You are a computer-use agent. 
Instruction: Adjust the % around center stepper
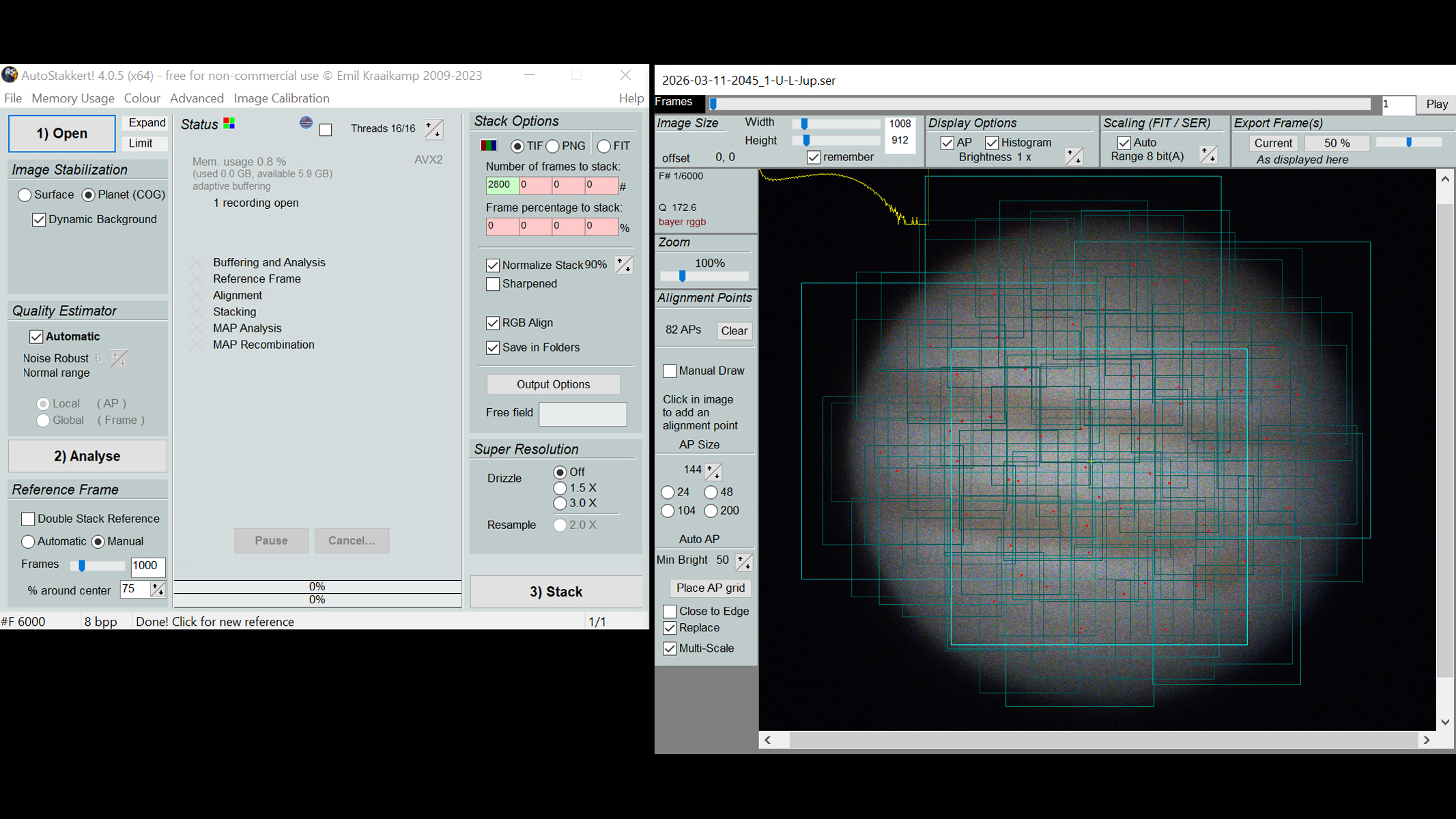click(158, 589)
